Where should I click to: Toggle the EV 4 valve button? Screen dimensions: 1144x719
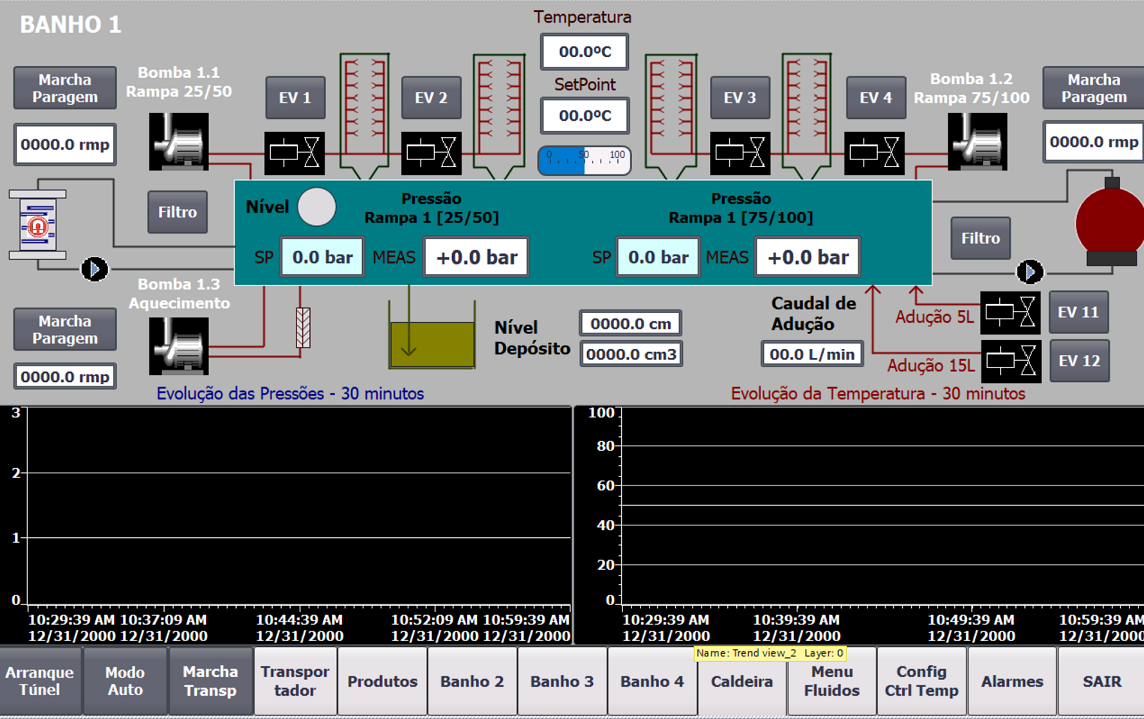[x=876, y=98]
